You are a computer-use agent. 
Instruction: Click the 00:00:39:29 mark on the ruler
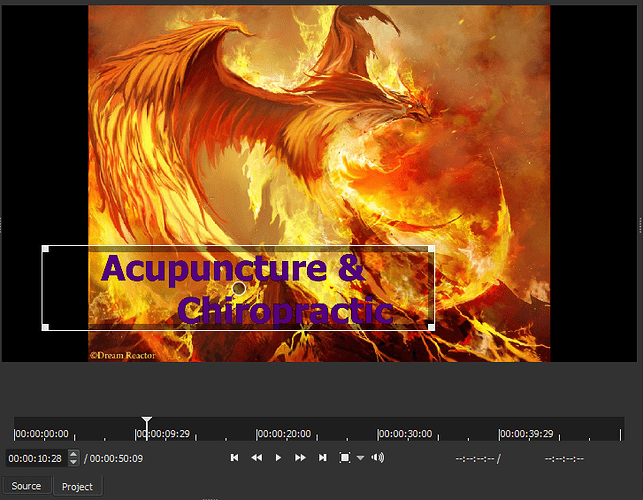(526, 434)
